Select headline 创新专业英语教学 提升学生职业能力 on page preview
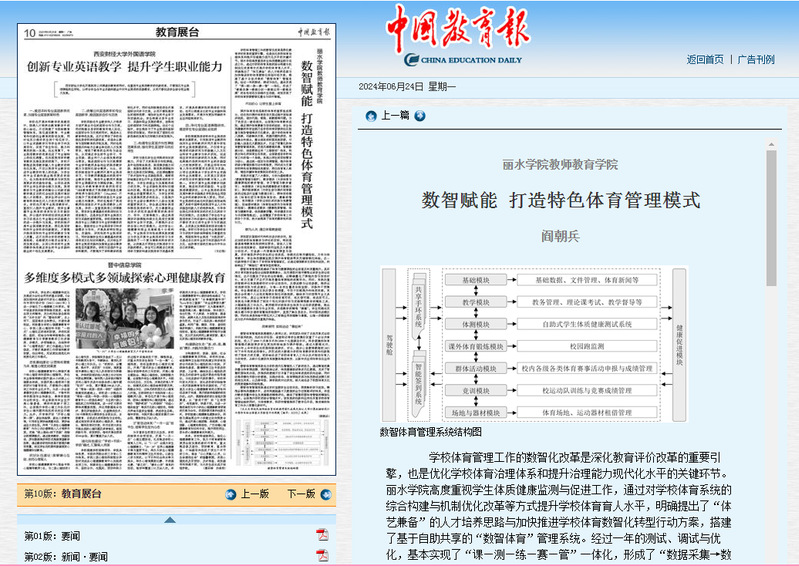Screen dimensions: 799x566 (125, 67)
